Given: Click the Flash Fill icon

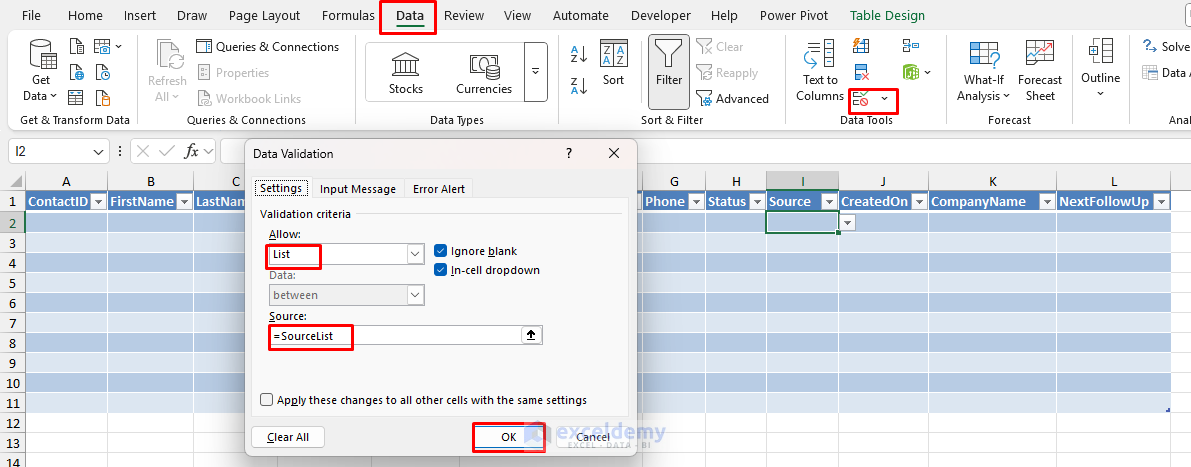Looking at the screenshot, I should click(x=861, y=47).
